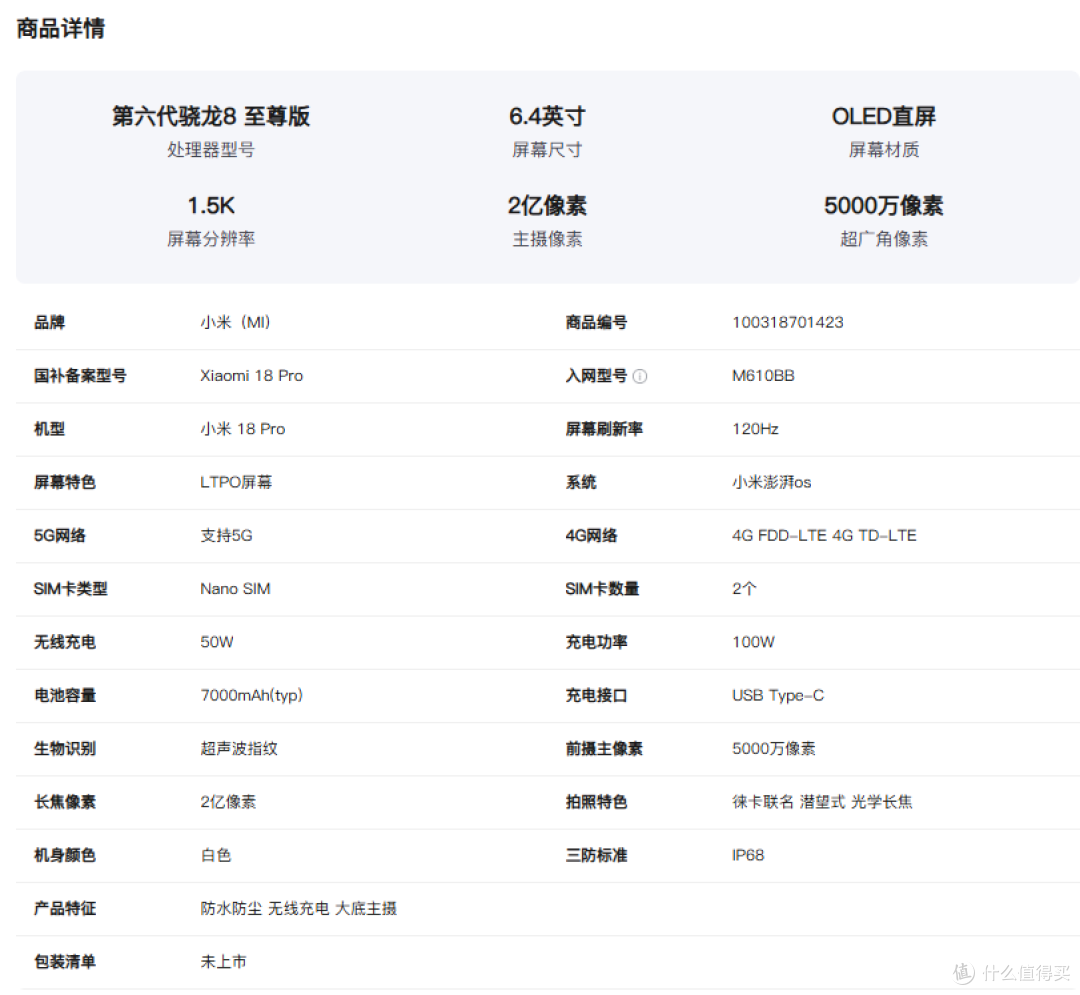
Task: Click the IP68 rating value
Action: coord(748,855)
